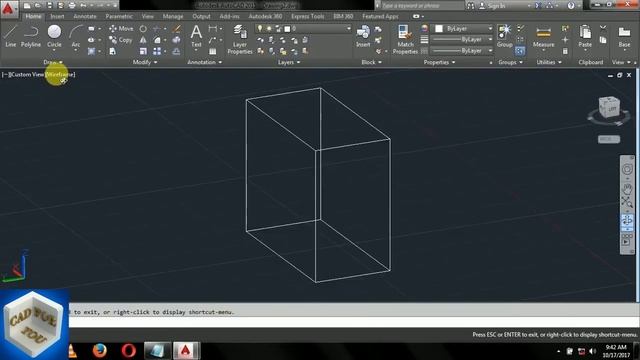Click the Erase tool icon
Viewport: 640px width, 360px height.
click(176, 29)
